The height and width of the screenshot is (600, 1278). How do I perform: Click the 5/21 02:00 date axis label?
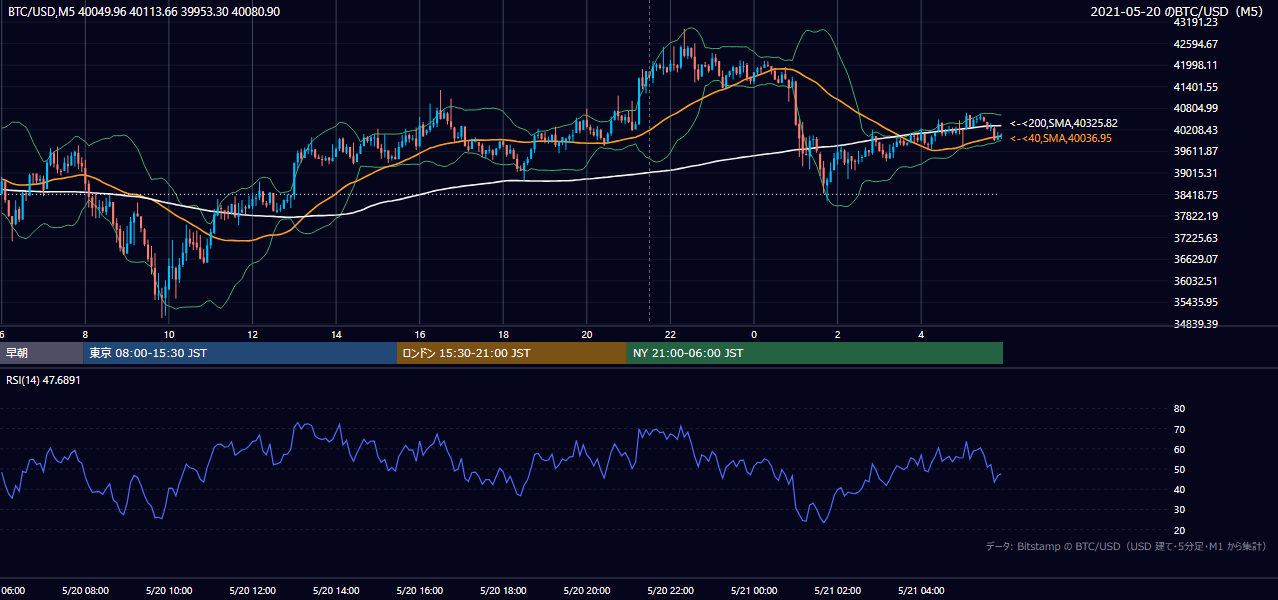837,591
